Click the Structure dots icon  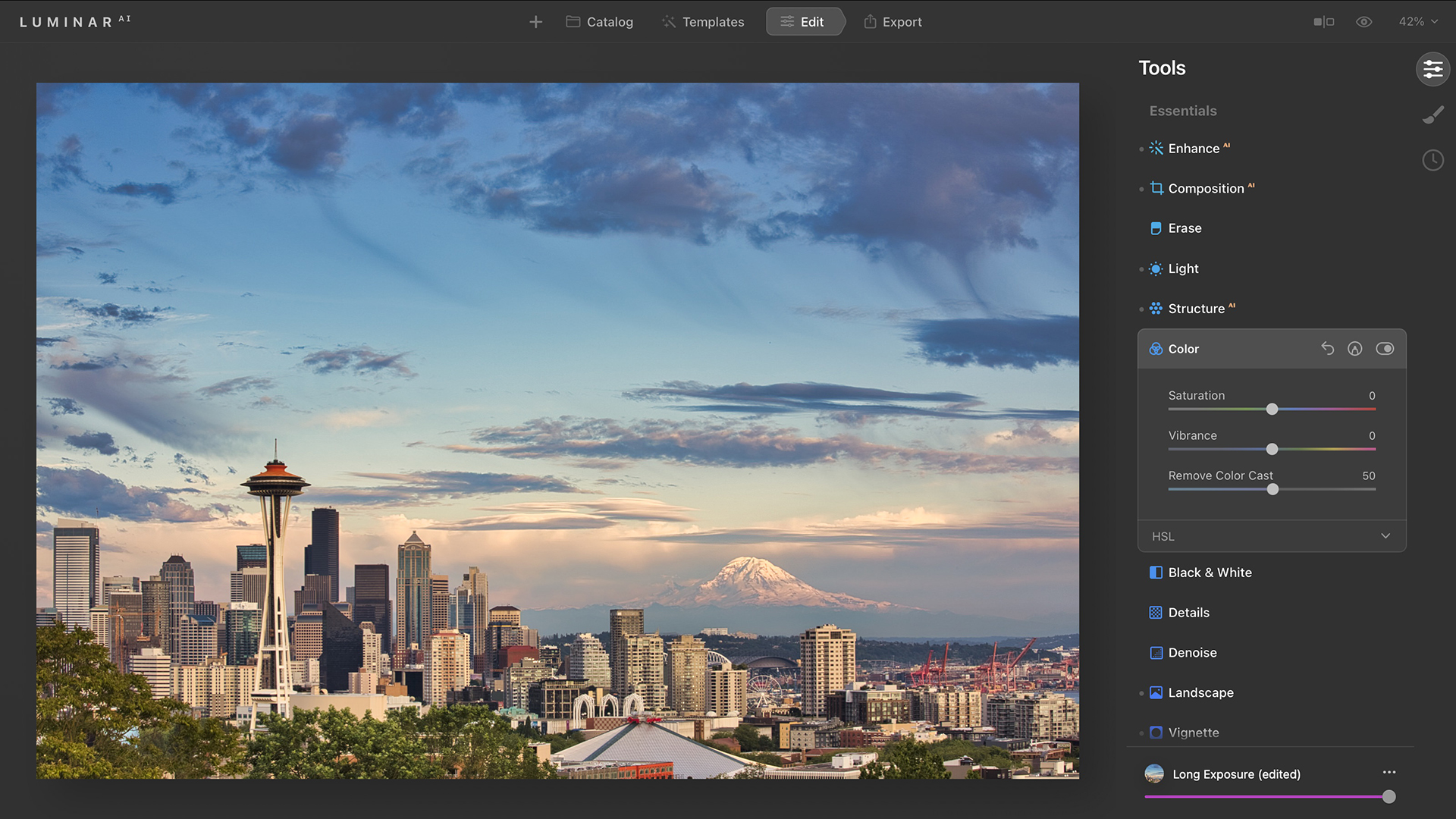(1156, 309)
